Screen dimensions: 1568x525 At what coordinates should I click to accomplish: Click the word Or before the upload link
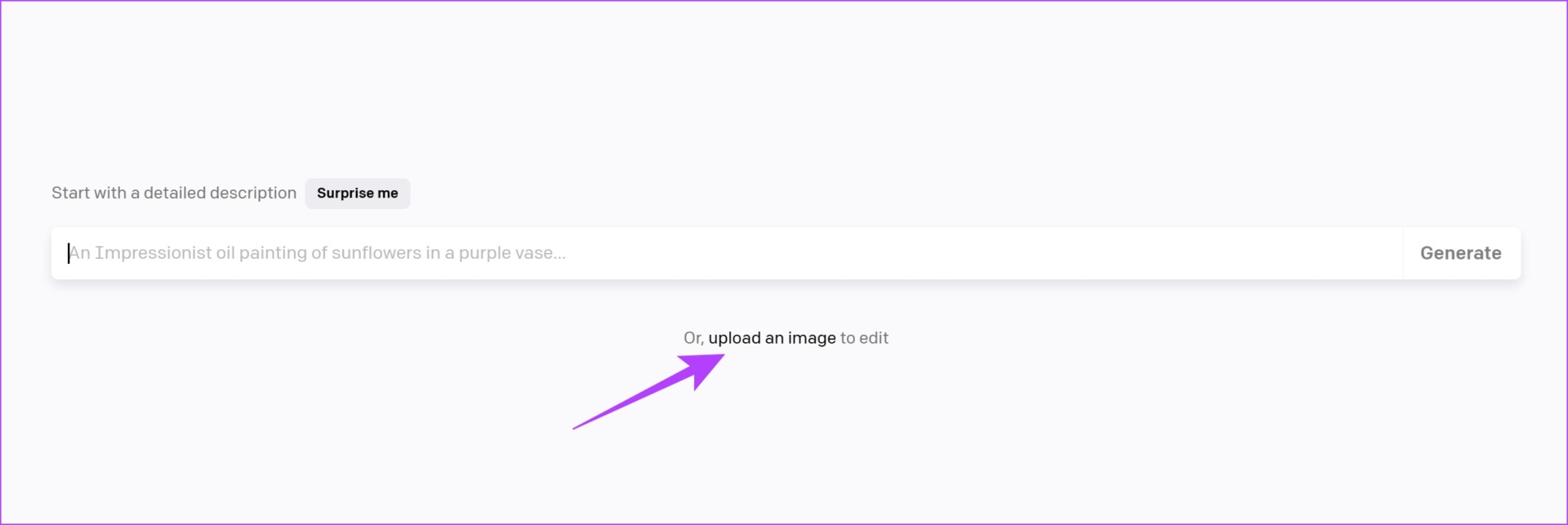693,338
